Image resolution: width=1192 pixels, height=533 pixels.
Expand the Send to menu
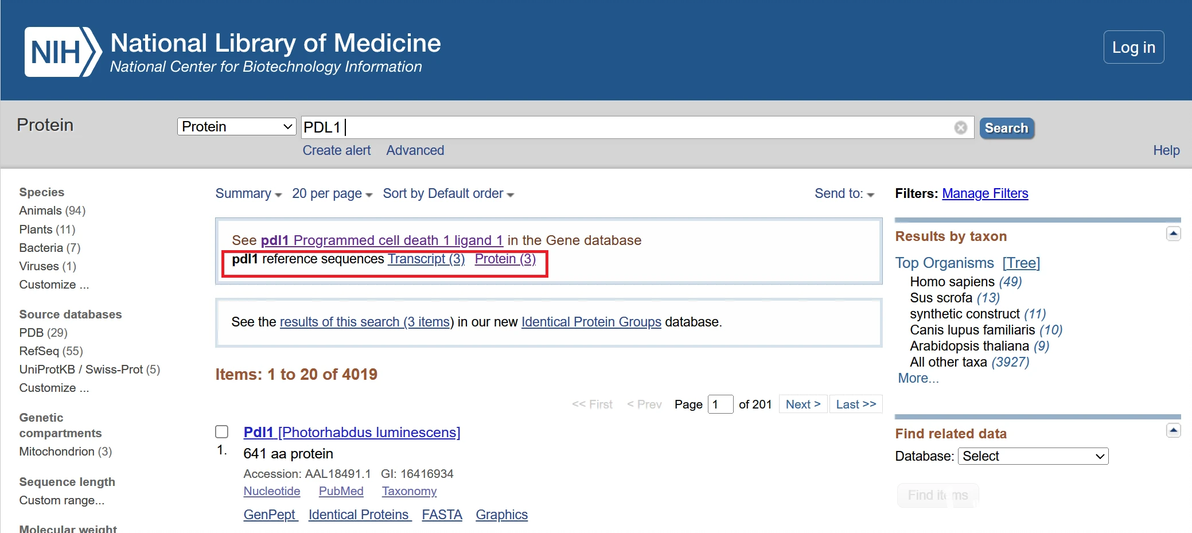(844, 194)
